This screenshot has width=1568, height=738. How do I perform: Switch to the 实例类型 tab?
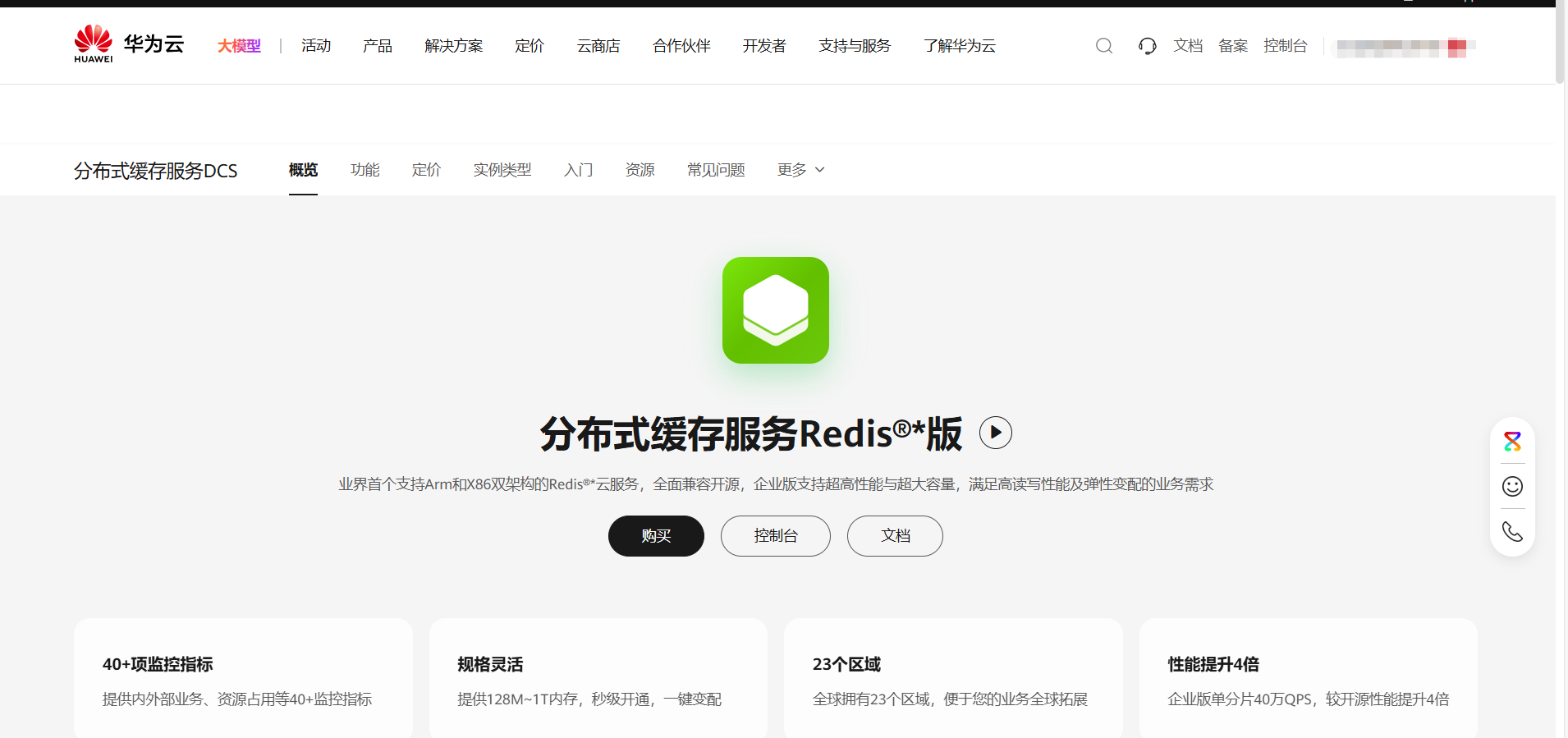point(502,170)
